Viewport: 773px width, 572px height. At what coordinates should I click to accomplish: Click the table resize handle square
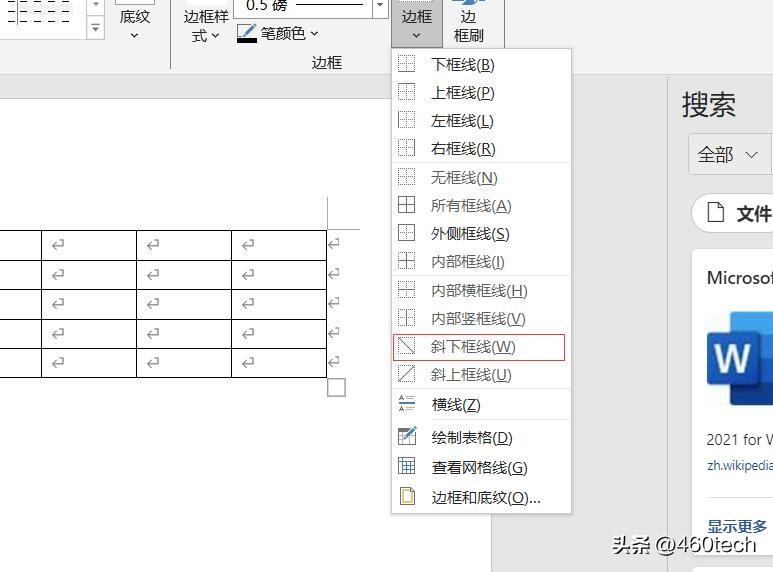pyautogui.click(x=336, y=388)
